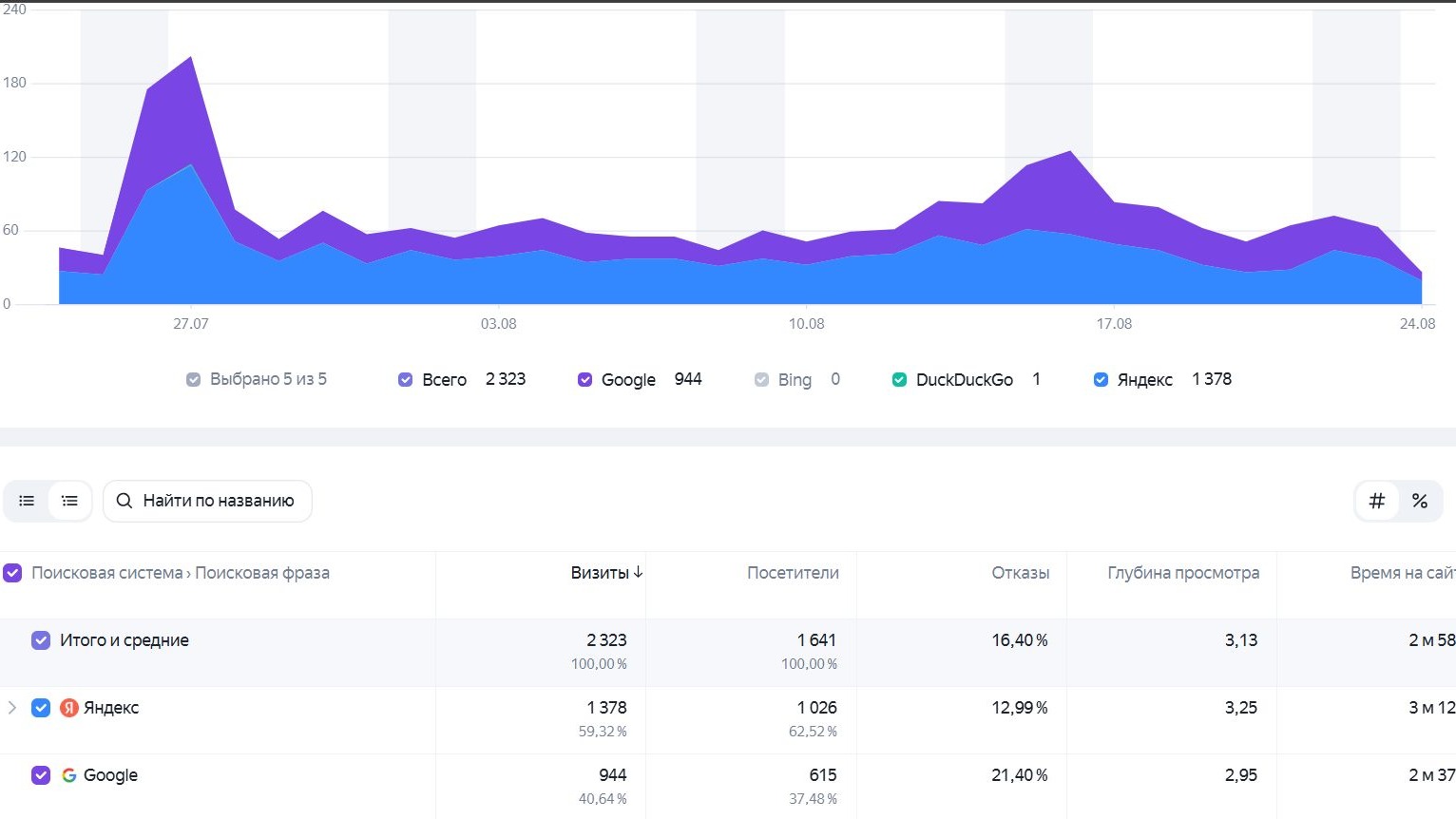Sort table by Посетители column
1456x819 pixels.
click(x=793, y=573)
